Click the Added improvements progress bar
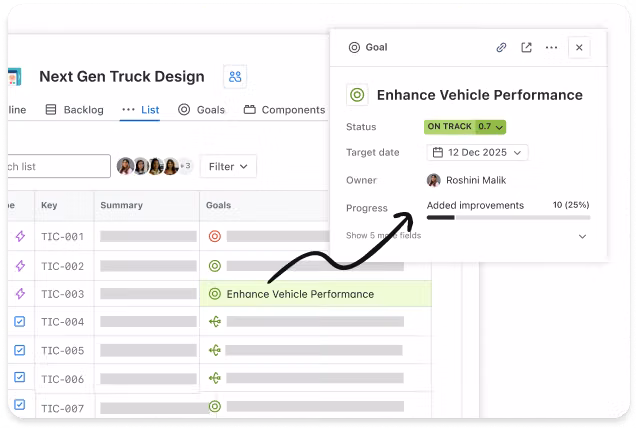 508,216
